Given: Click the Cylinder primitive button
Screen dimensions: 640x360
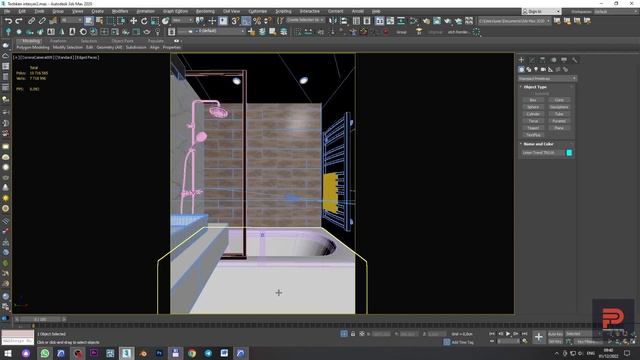Looking at the screenshot, I should click(533, 114).
